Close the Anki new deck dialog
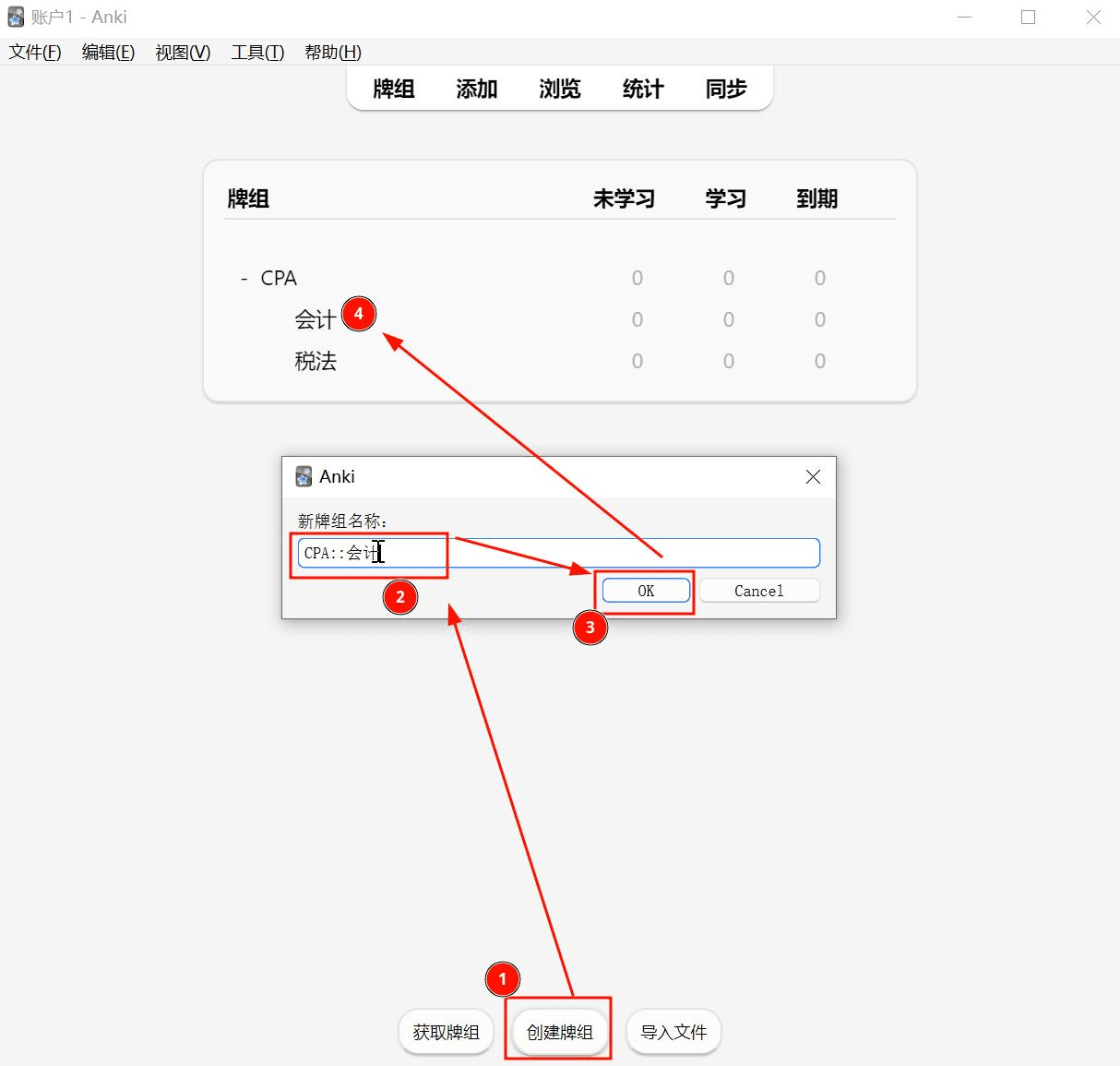Viewport: 1120px width, 1066px height. [x=813, y=476]
